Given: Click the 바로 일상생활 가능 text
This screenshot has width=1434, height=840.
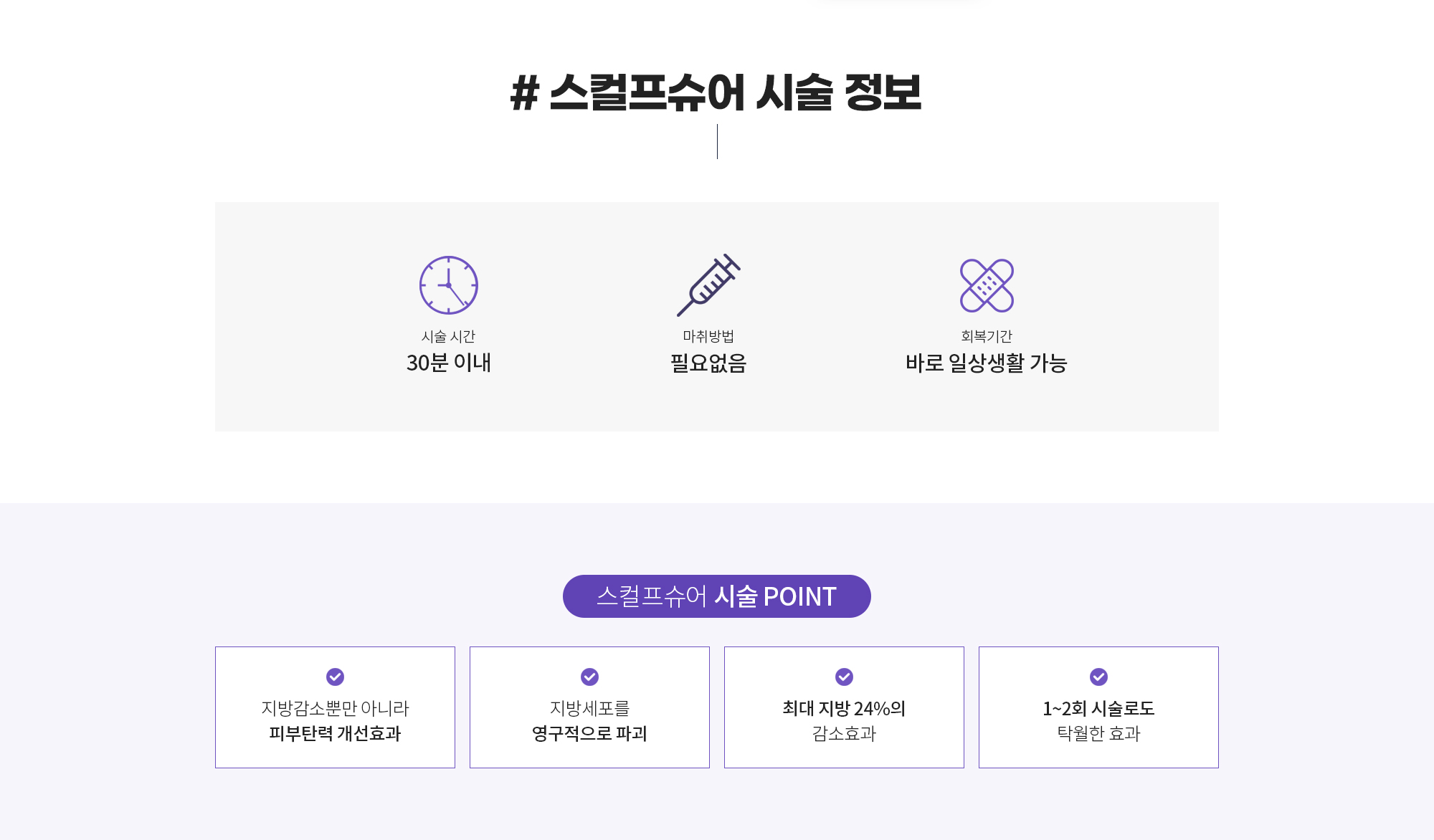Looking at the screenshot, I should click(x=987, y=363).
